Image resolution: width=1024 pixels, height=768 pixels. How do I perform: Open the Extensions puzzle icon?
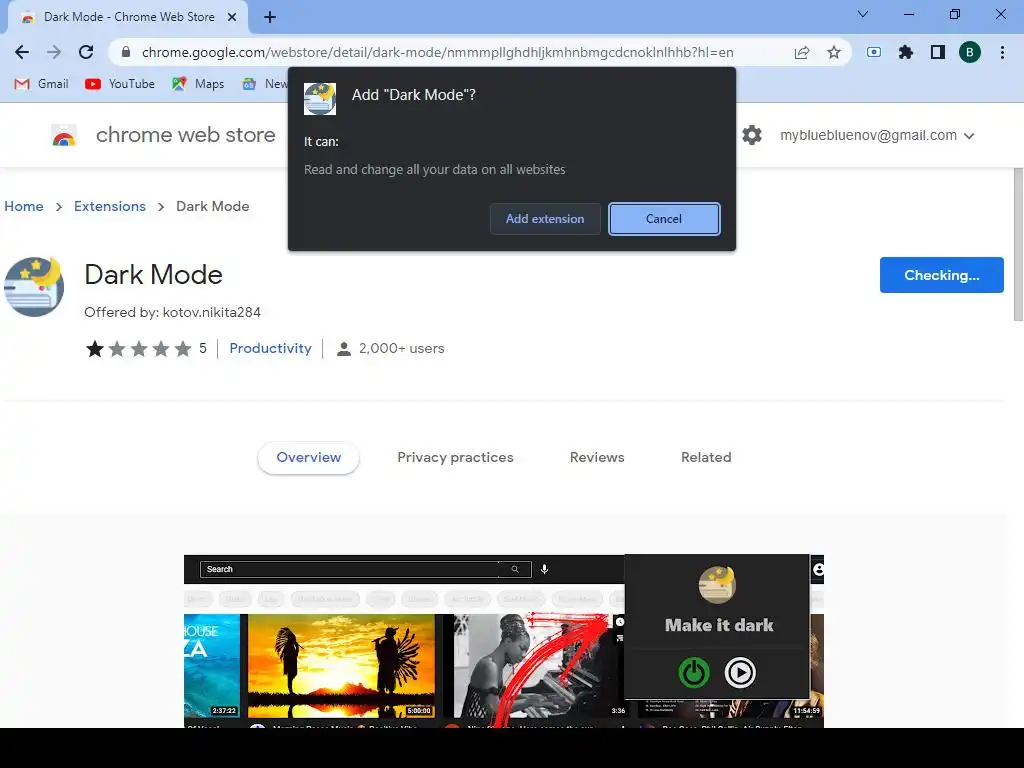pyautogui.click(x=906, y=52)
